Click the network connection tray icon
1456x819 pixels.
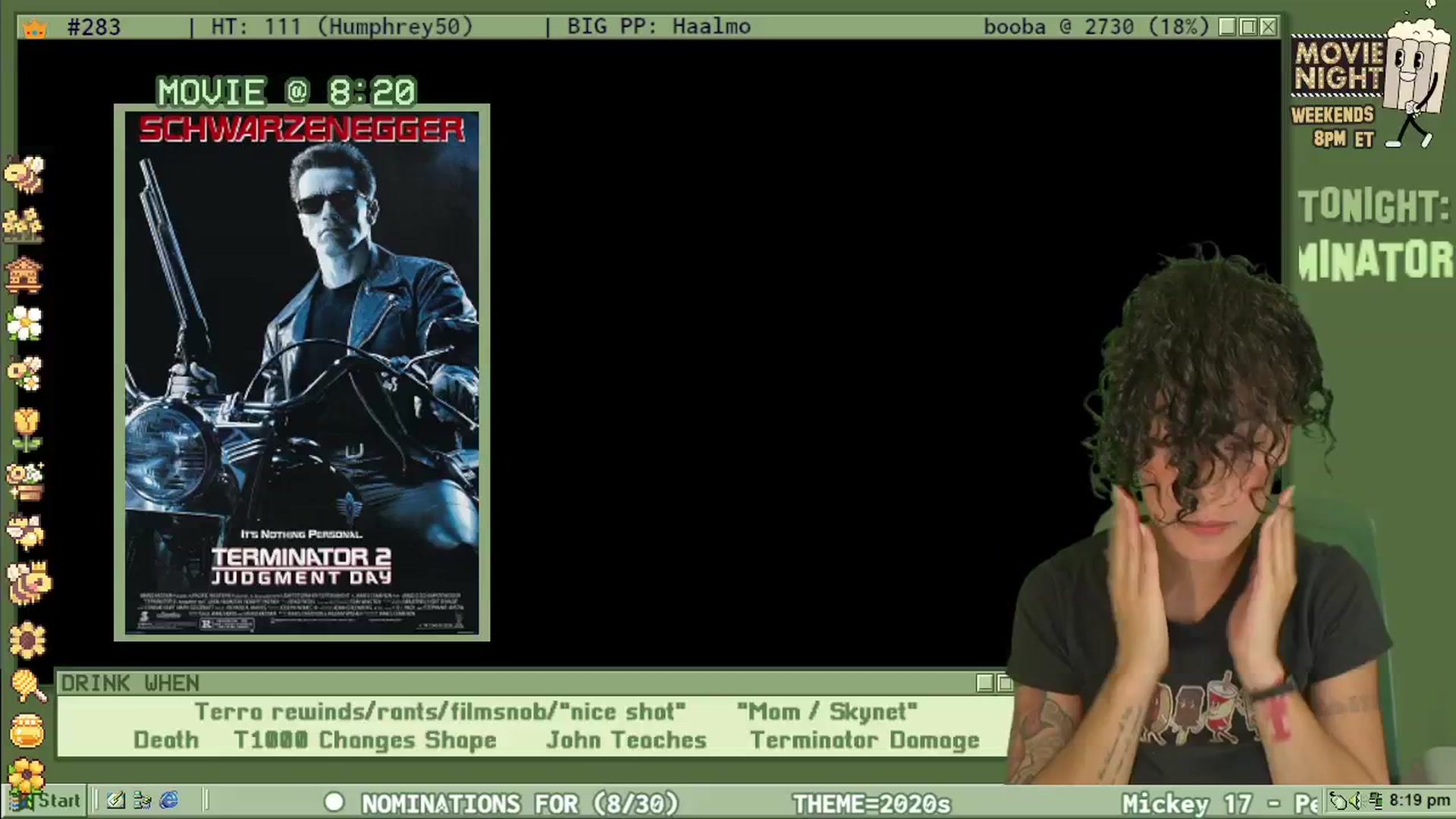[1376, 801]
